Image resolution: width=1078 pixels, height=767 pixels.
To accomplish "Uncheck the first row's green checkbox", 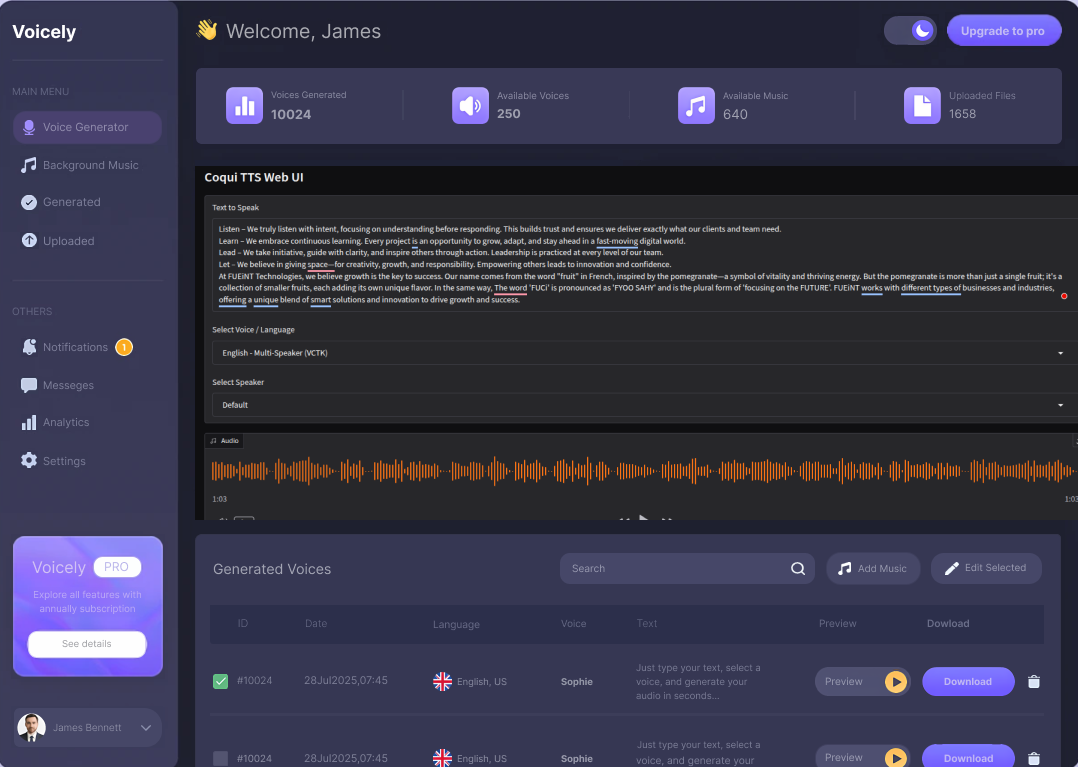I will tap(221, 682).
